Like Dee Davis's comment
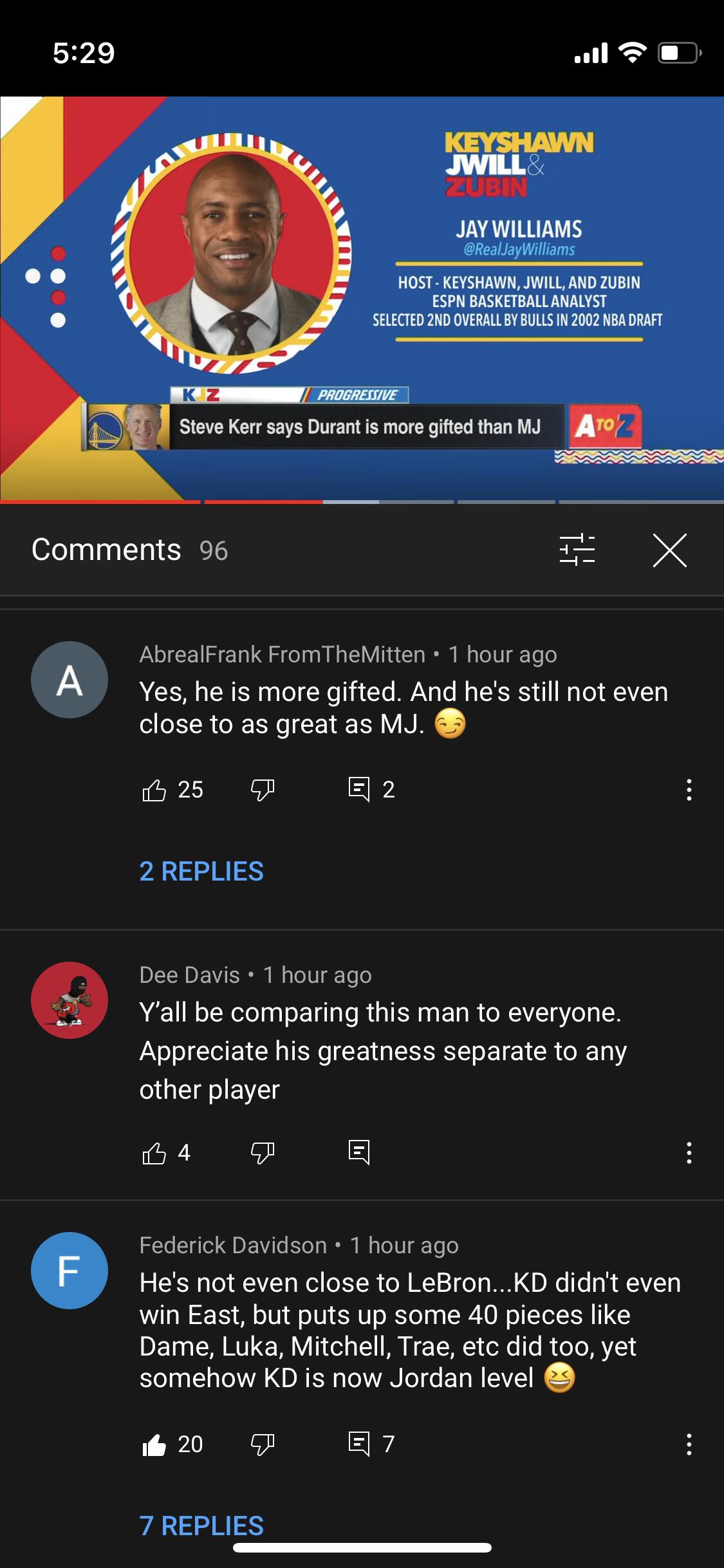Viewport: 724px width, 1568px height. pos(154,1153)
